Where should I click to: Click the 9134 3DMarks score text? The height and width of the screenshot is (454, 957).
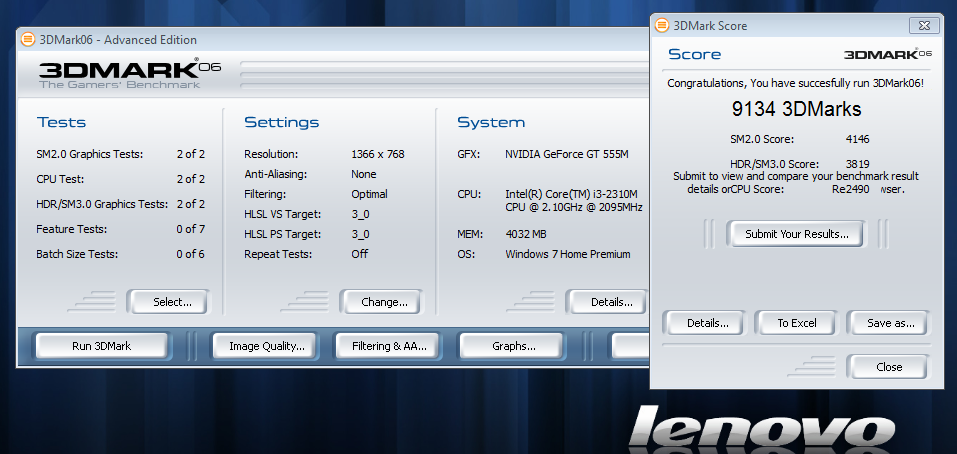coord(796,109)
